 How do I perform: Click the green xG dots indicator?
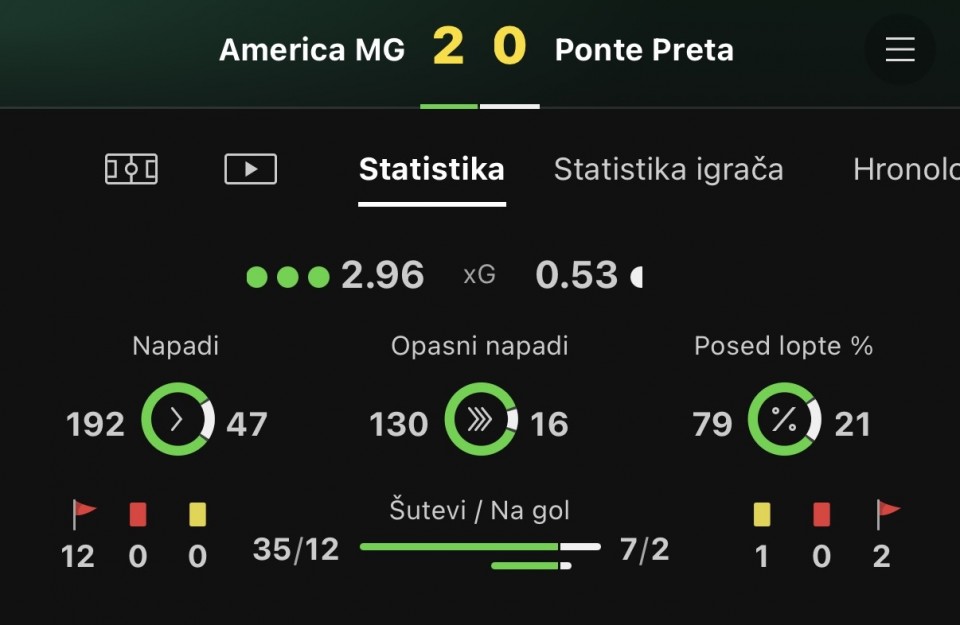tap(288, 277)
